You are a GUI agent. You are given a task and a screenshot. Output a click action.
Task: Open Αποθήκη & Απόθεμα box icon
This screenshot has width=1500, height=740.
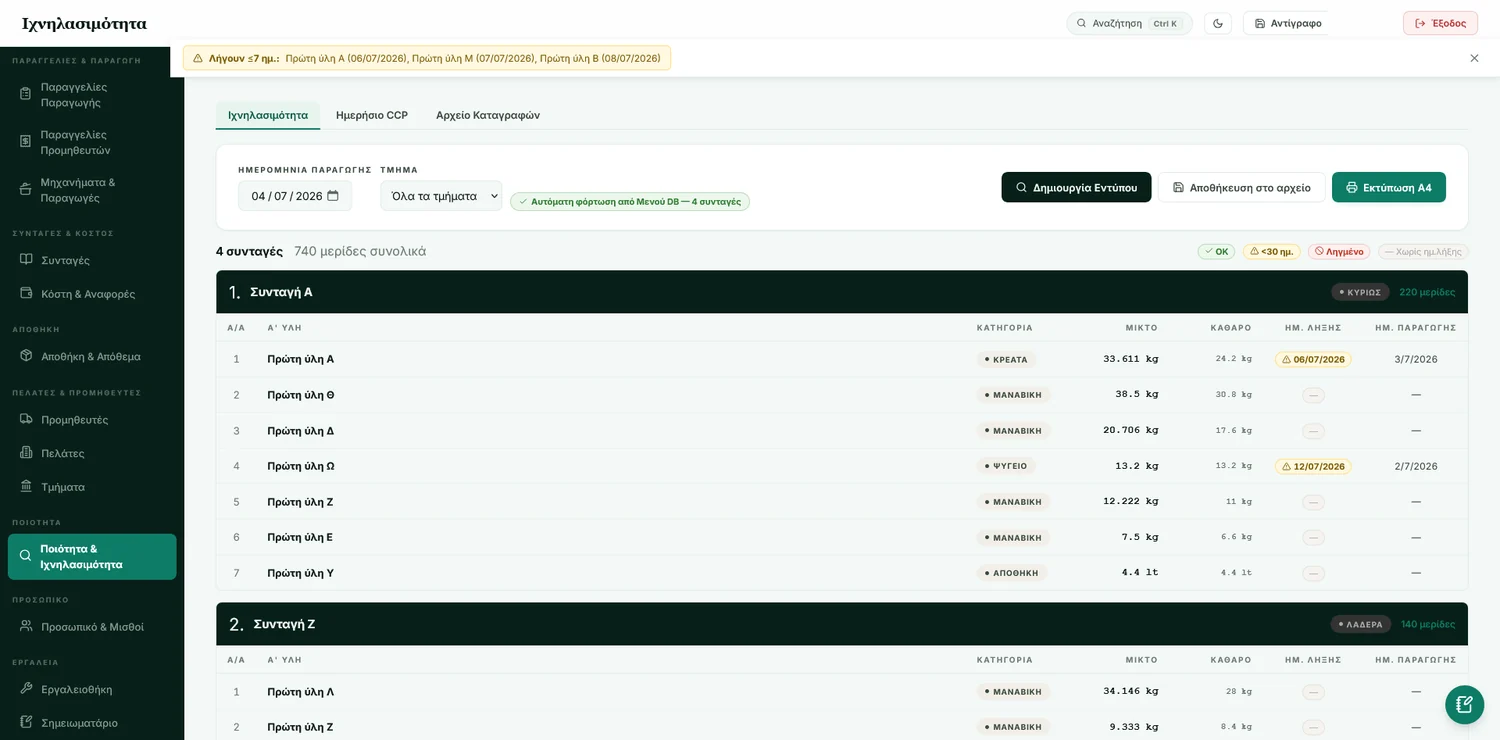point(26,356)
